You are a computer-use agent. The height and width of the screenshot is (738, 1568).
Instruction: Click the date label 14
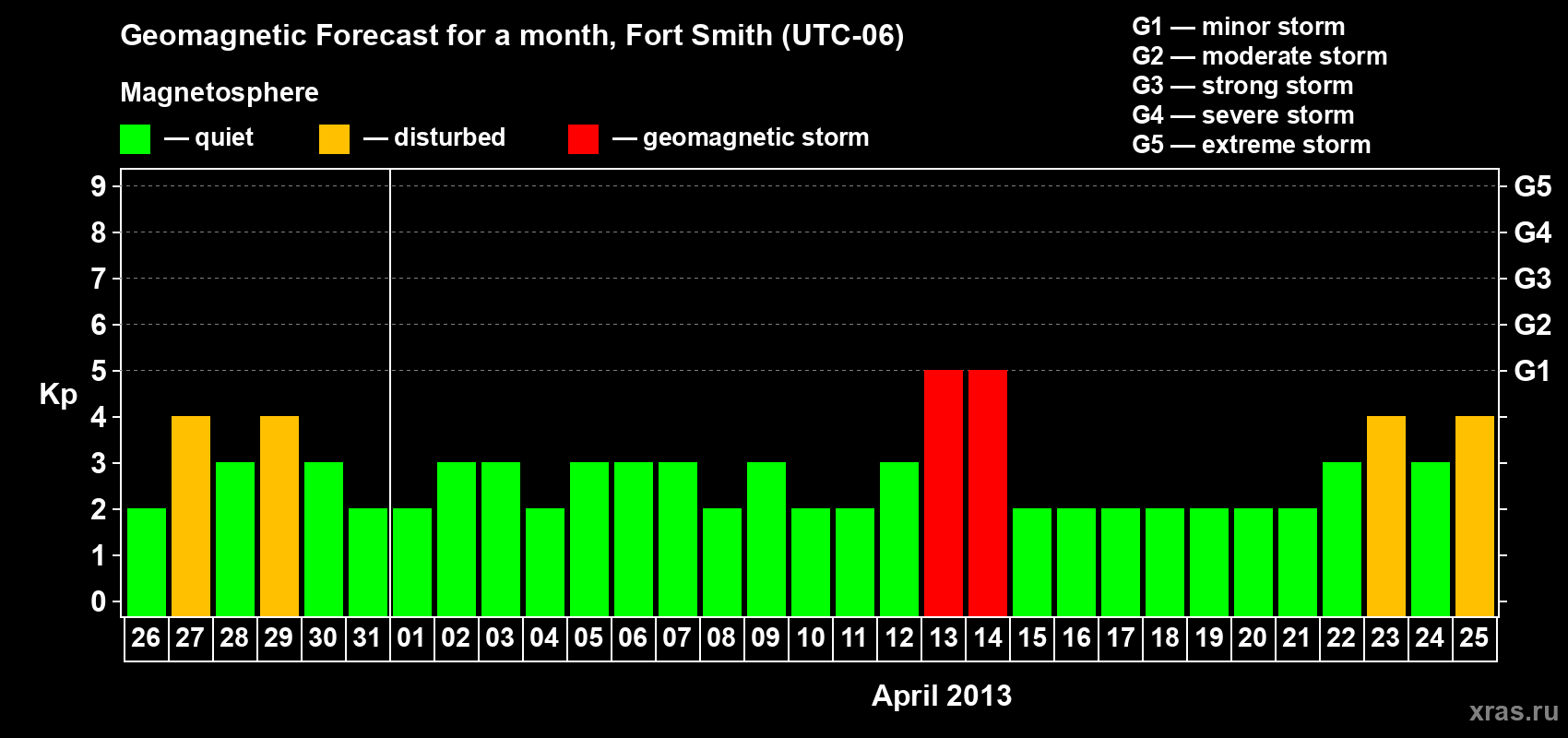coord(988,637)
